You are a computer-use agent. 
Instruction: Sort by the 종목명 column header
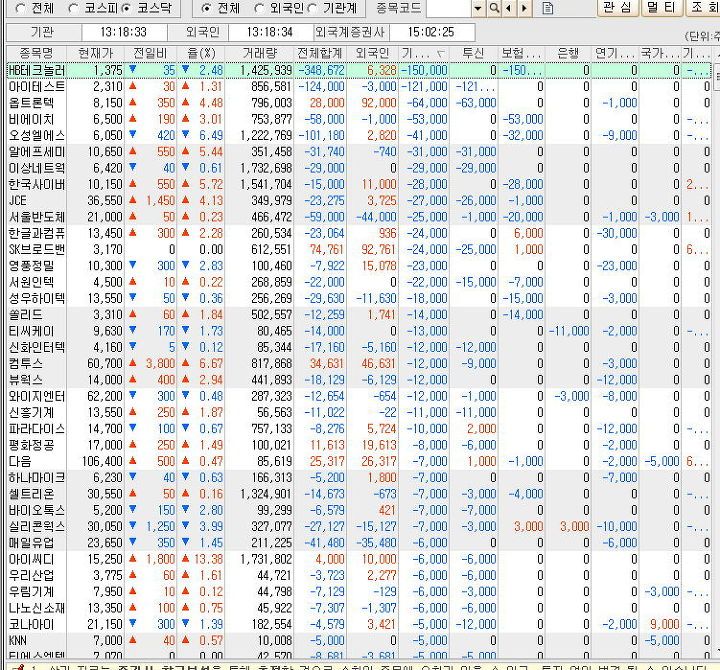coord(36,53)
